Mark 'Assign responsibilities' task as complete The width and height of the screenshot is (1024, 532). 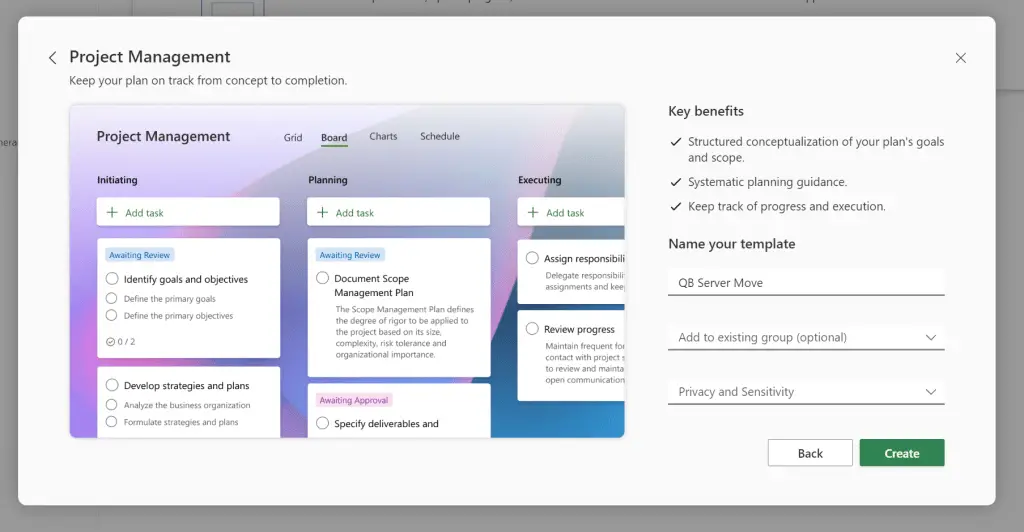coord(532,258)
